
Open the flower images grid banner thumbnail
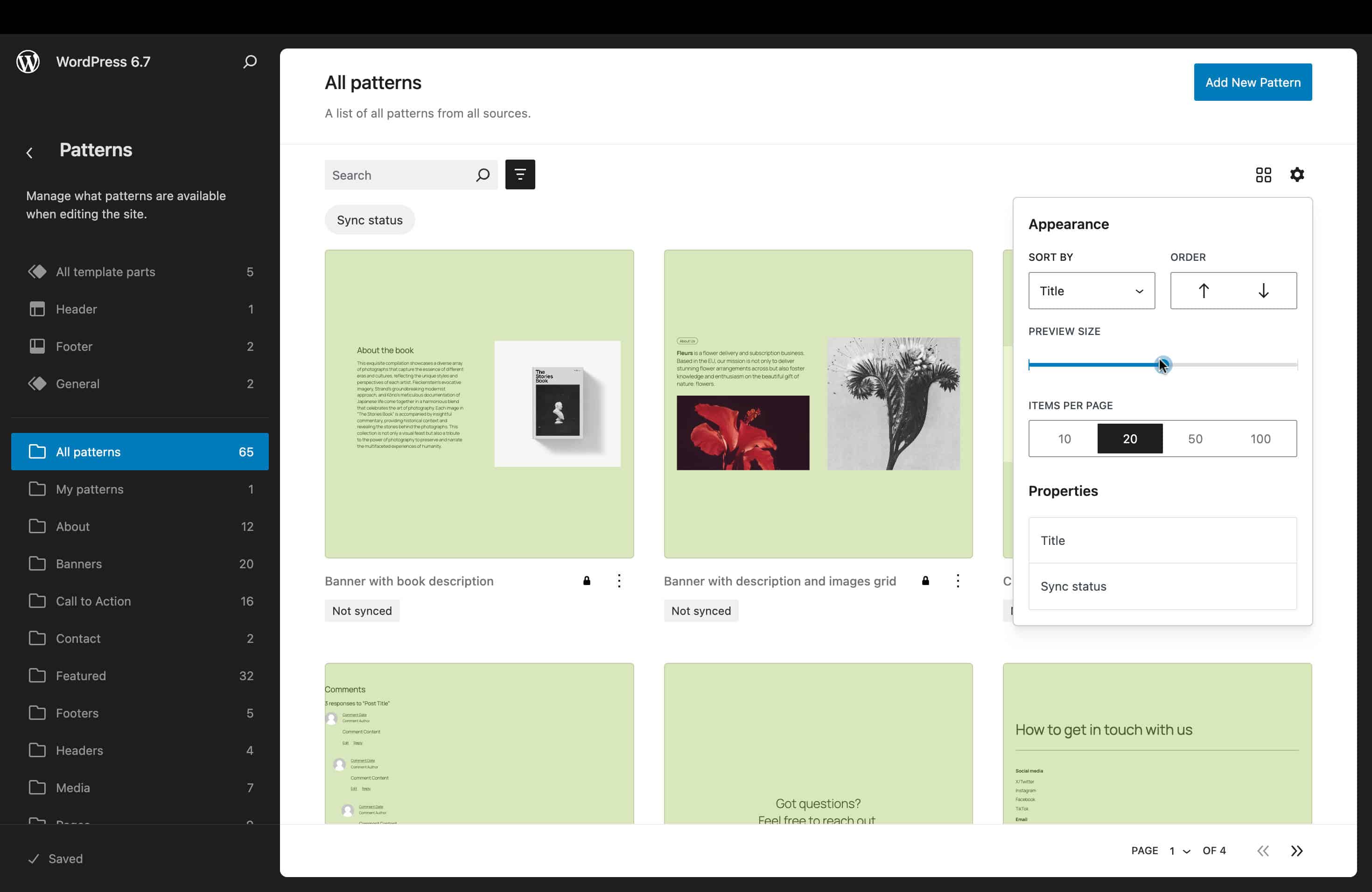pyautogui.click(x=818, y=404)
